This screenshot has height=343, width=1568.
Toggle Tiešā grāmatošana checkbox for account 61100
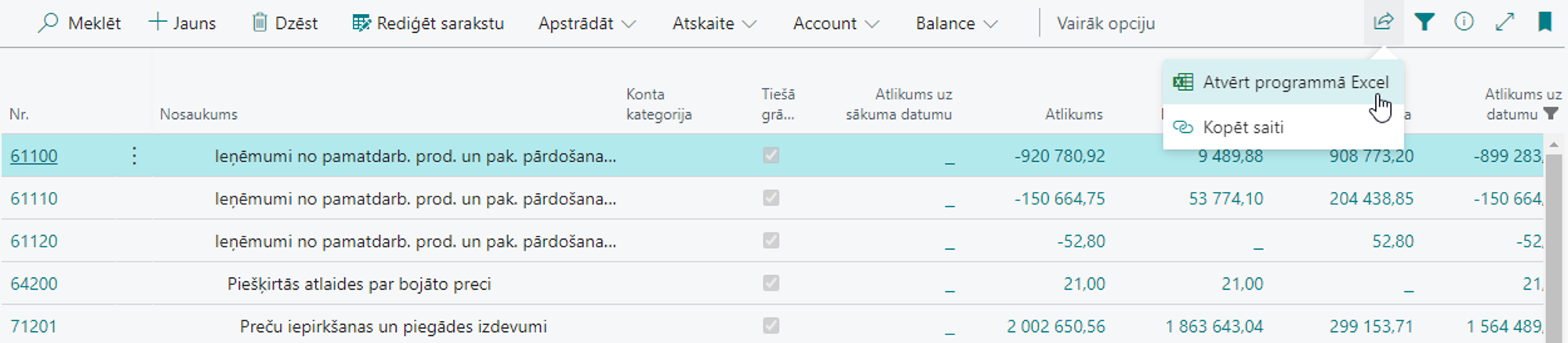point(771,155)
